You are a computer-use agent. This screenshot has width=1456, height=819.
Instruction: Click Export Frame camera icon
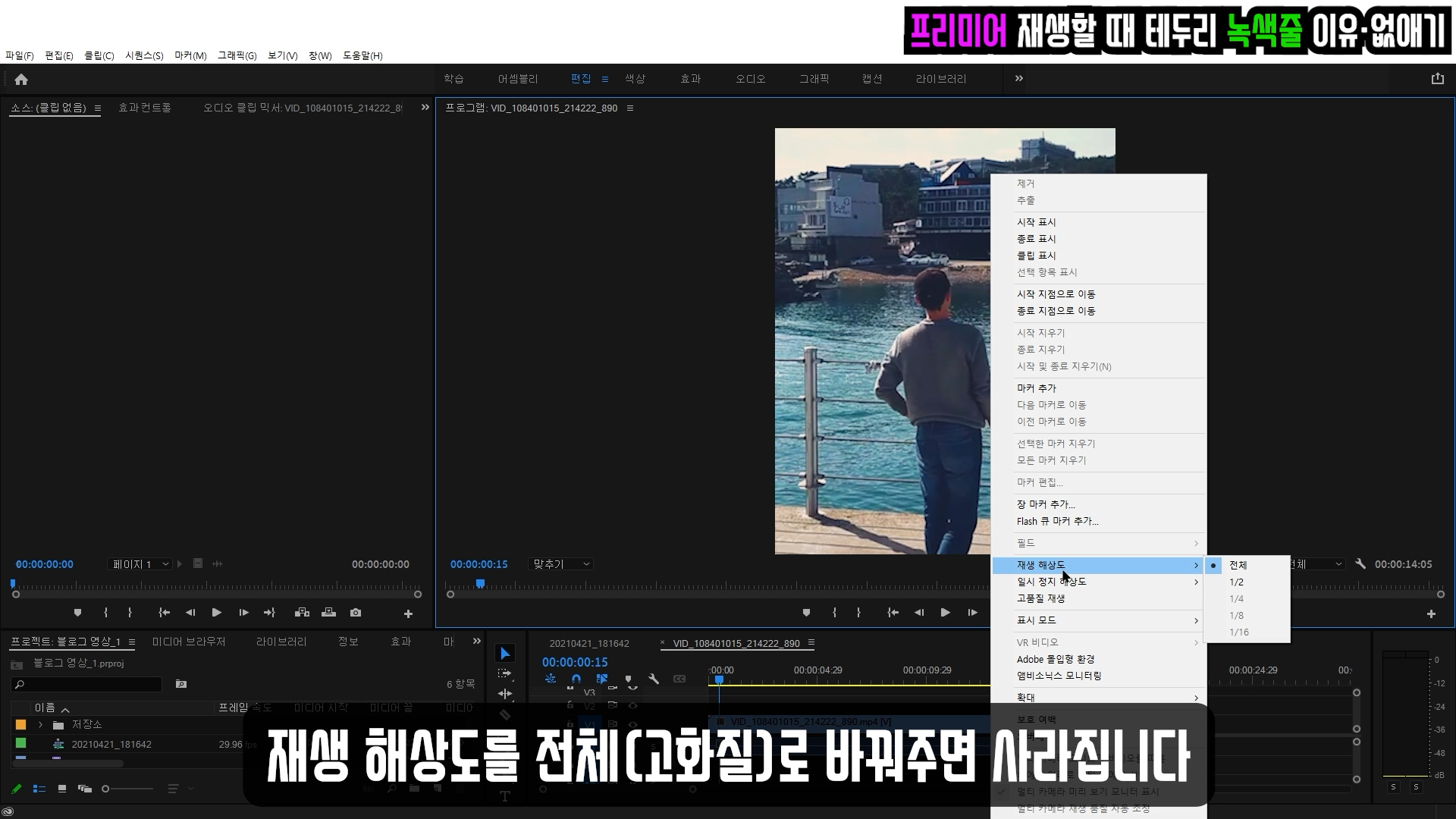click(356, 613)
